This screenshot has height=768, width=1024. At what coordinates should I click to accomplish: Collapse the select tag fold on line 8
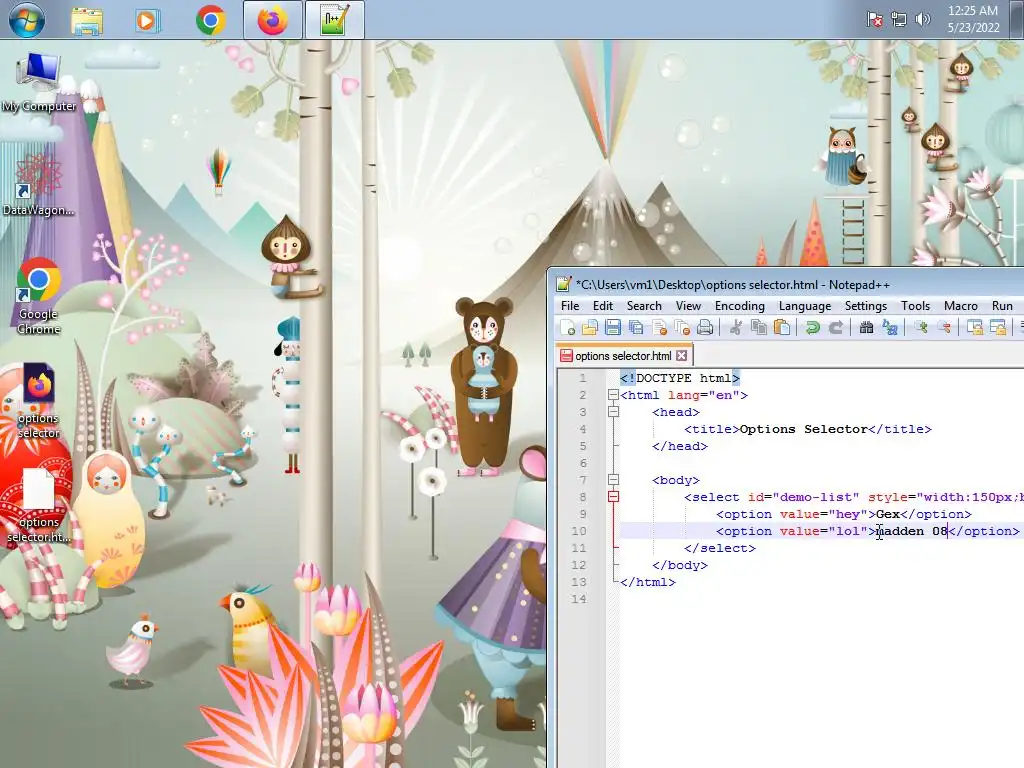[613, 497]
